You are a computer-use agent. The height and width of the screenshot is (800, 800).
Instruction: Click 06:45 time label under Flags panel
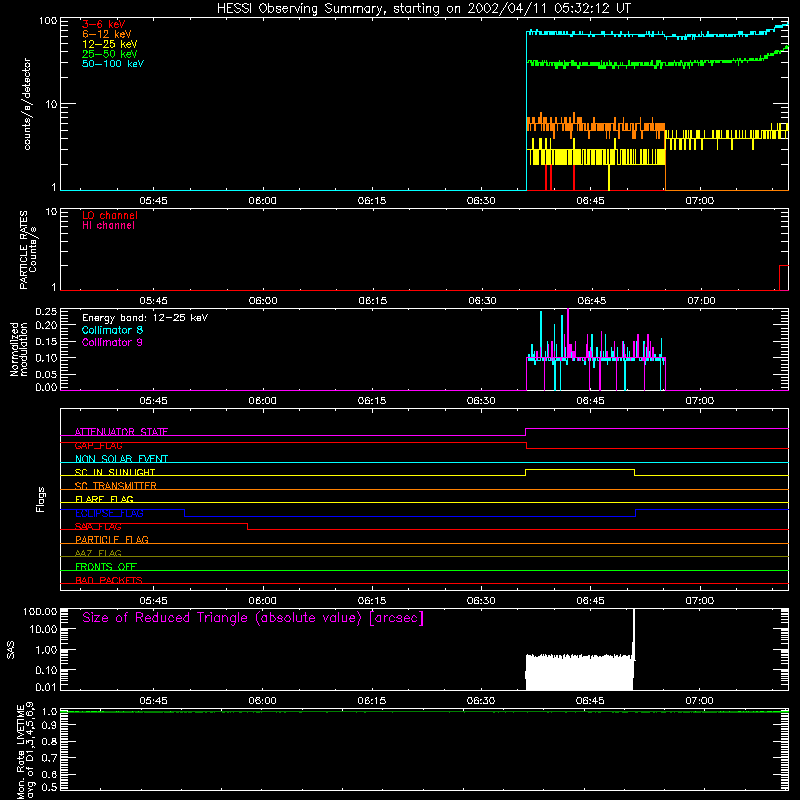coord(590,601)
